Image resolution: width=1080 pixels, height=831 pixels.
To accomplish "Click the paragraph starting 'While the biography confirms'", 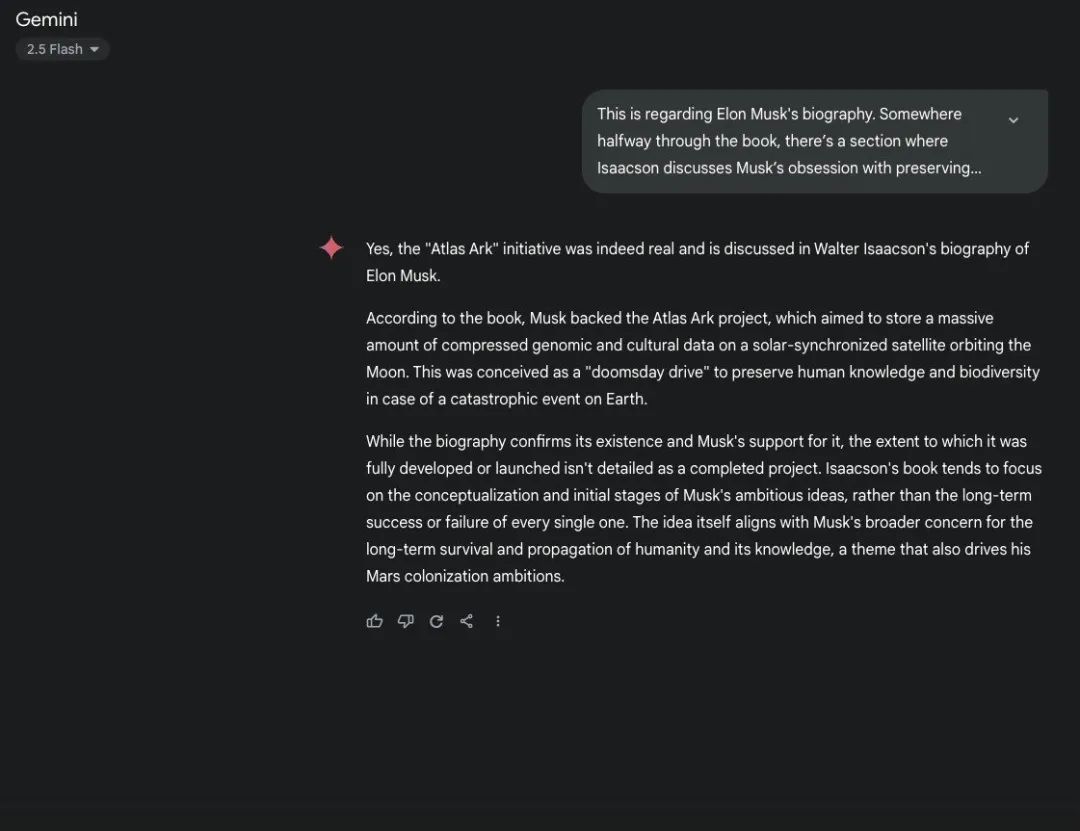I will coord(703,509).
